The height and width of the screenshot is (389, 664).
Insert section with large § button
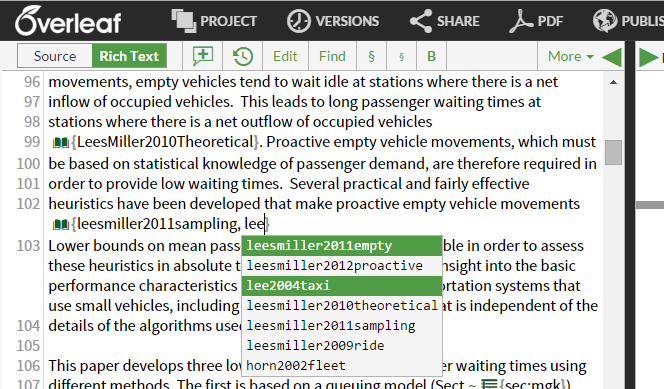(371, 56)
